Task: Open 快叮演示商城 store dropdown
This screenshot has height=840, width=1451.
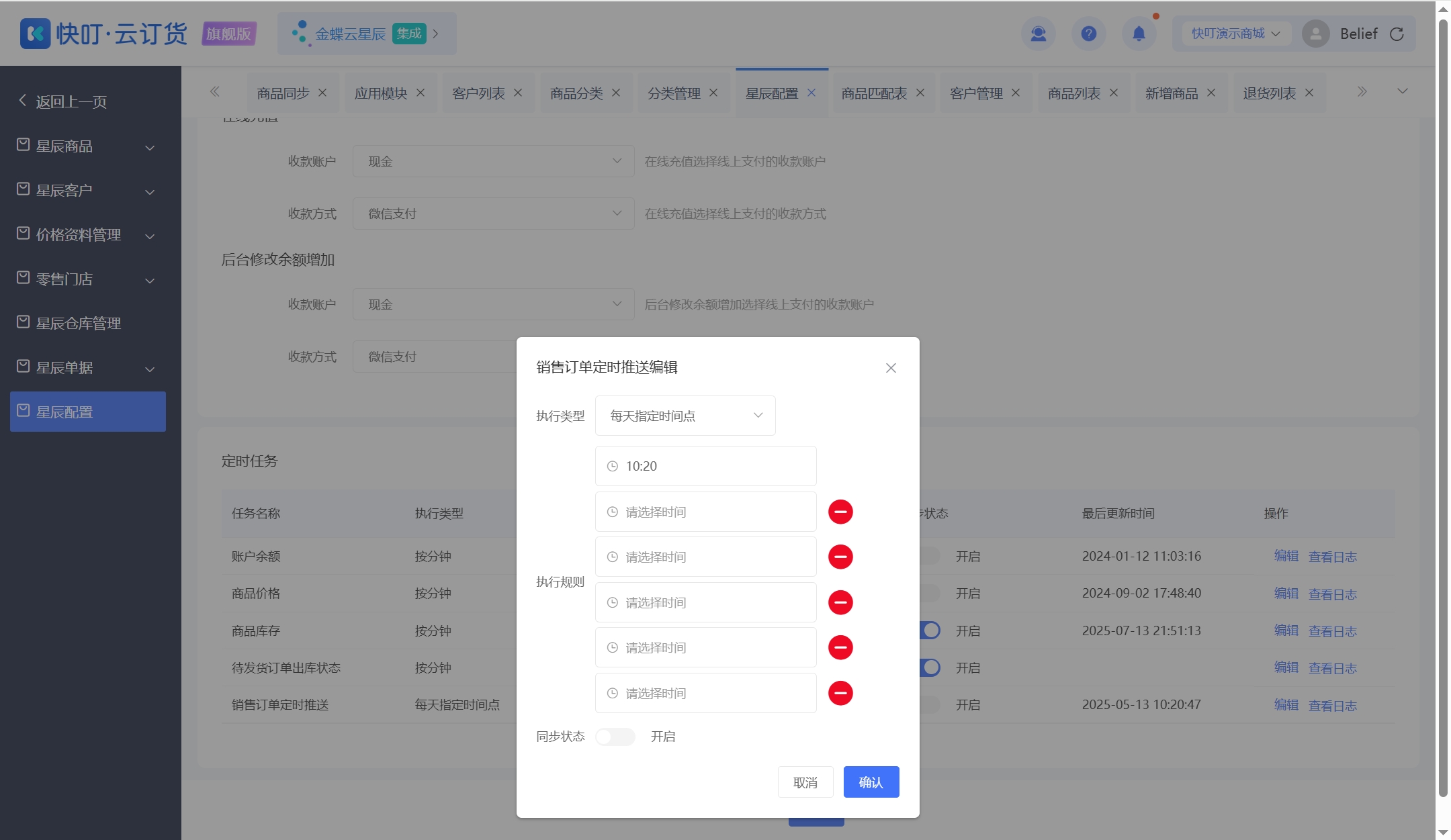Action: (x=1236, y=34)
